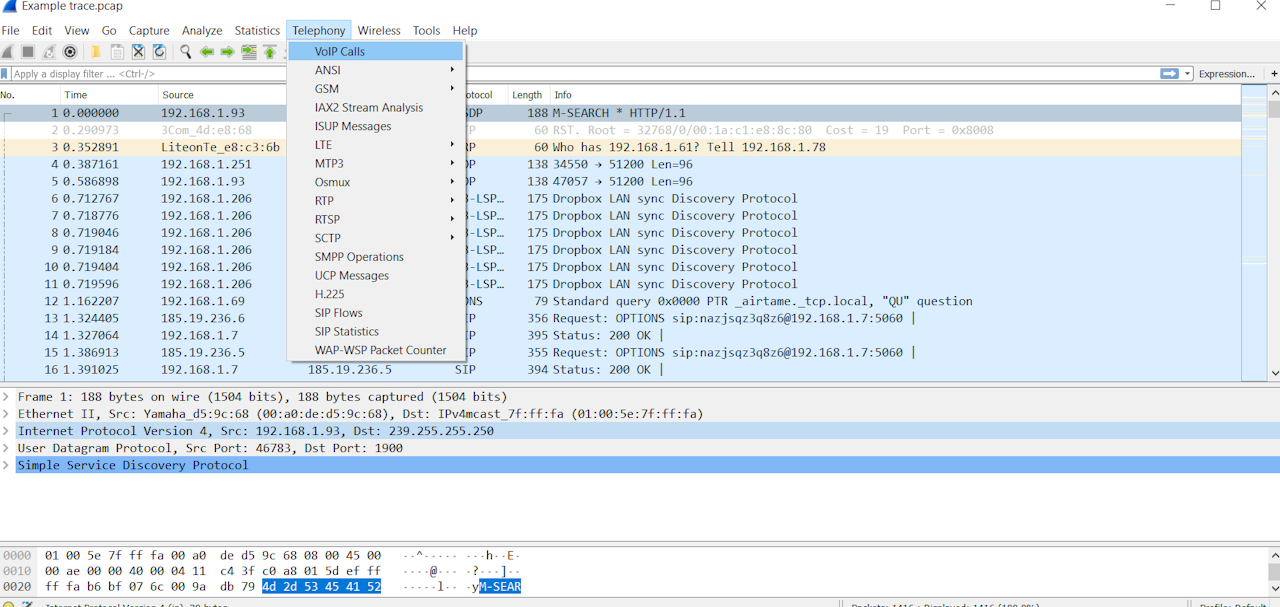This screenshot has width=1280, height=607.
Task: Expand User Datagram Protocol details
Action: click(x=7, y=448)
